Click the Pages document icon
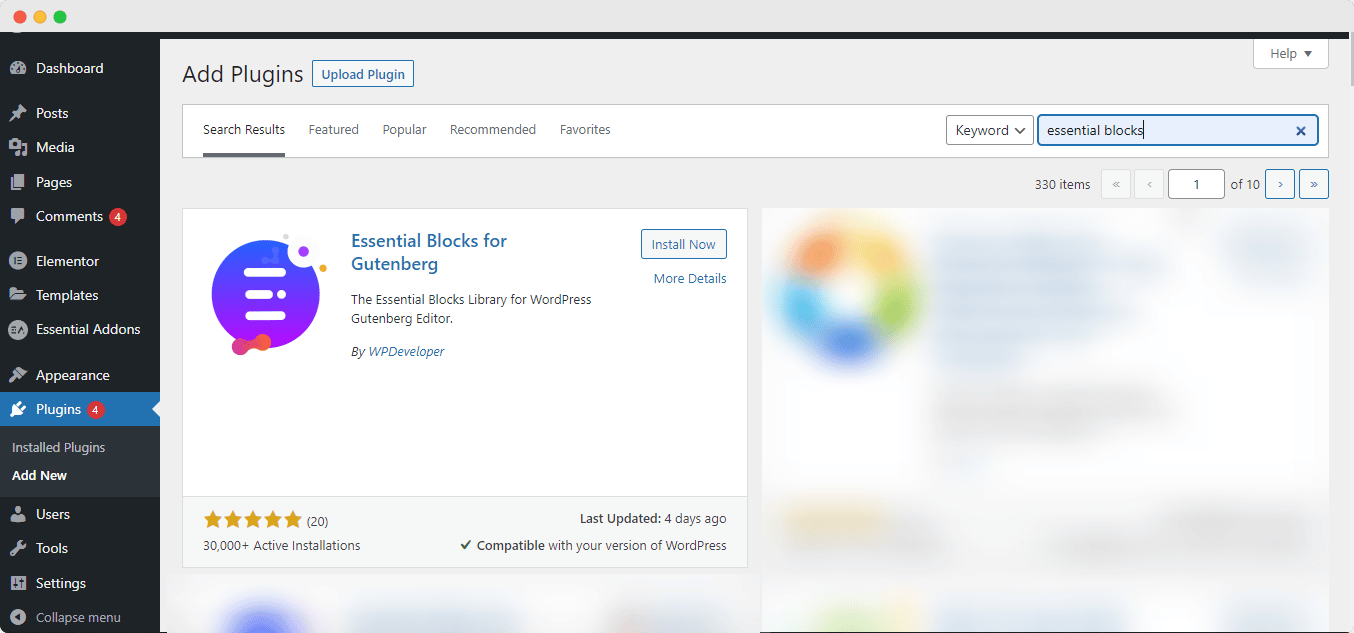Screen dimensions: 1354x633 [x=18, y=182]
